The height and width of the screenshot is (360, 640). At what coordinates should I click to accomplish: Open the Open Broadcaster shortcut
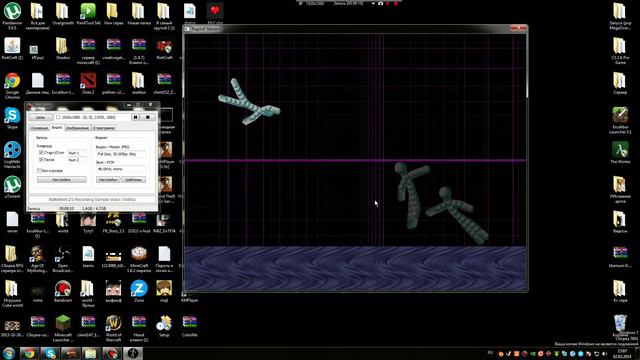coord(63,254)
